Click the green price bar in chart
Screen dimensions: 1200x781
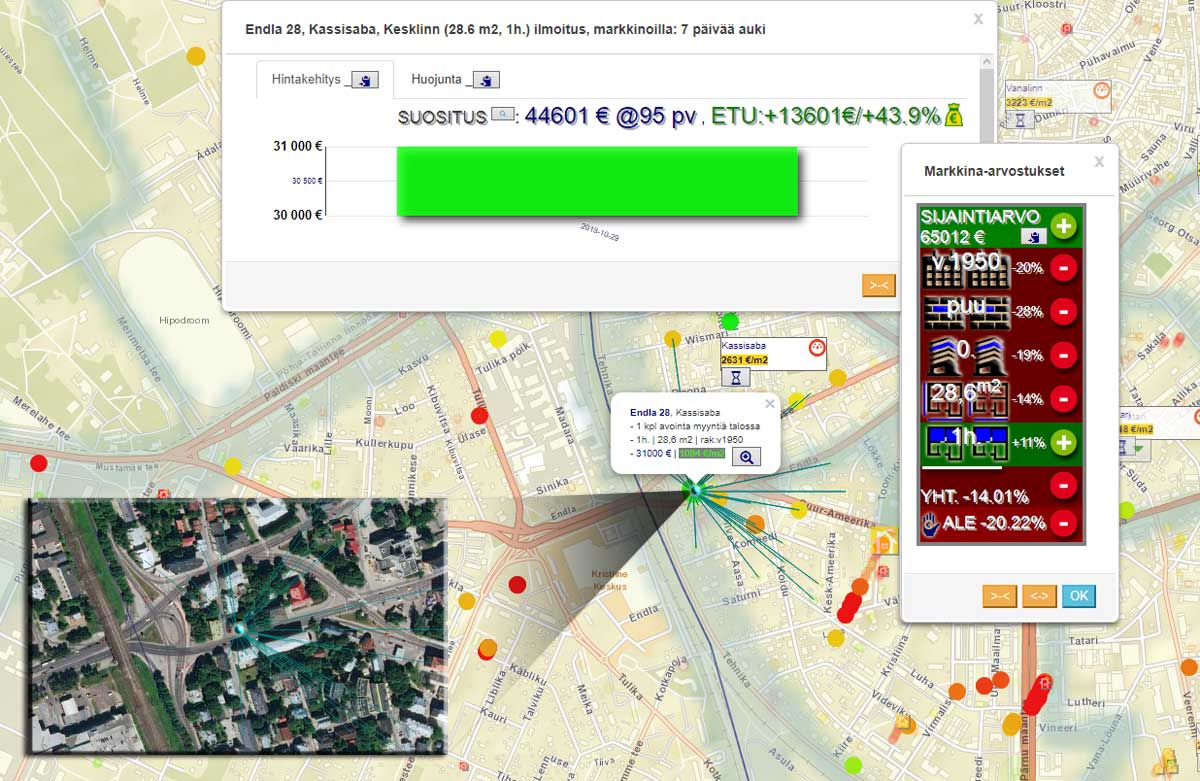pyautogui.click(x=597, y=181)
